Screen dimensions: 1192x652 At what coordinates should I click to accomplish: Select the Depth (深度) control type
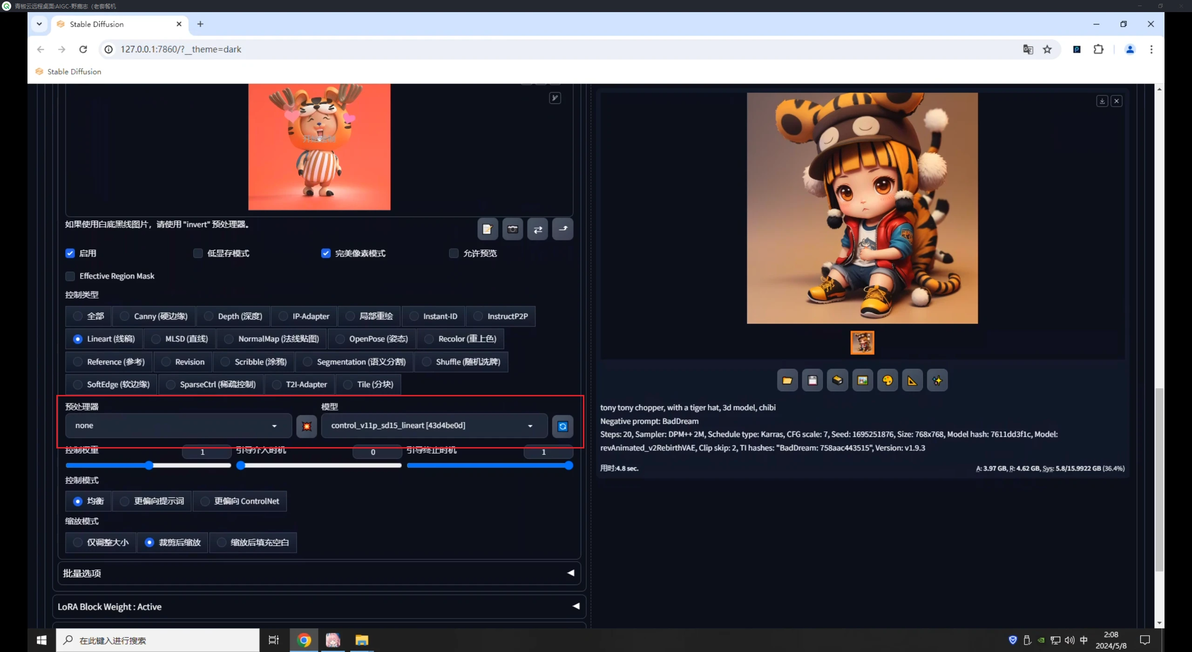point(233,316)
